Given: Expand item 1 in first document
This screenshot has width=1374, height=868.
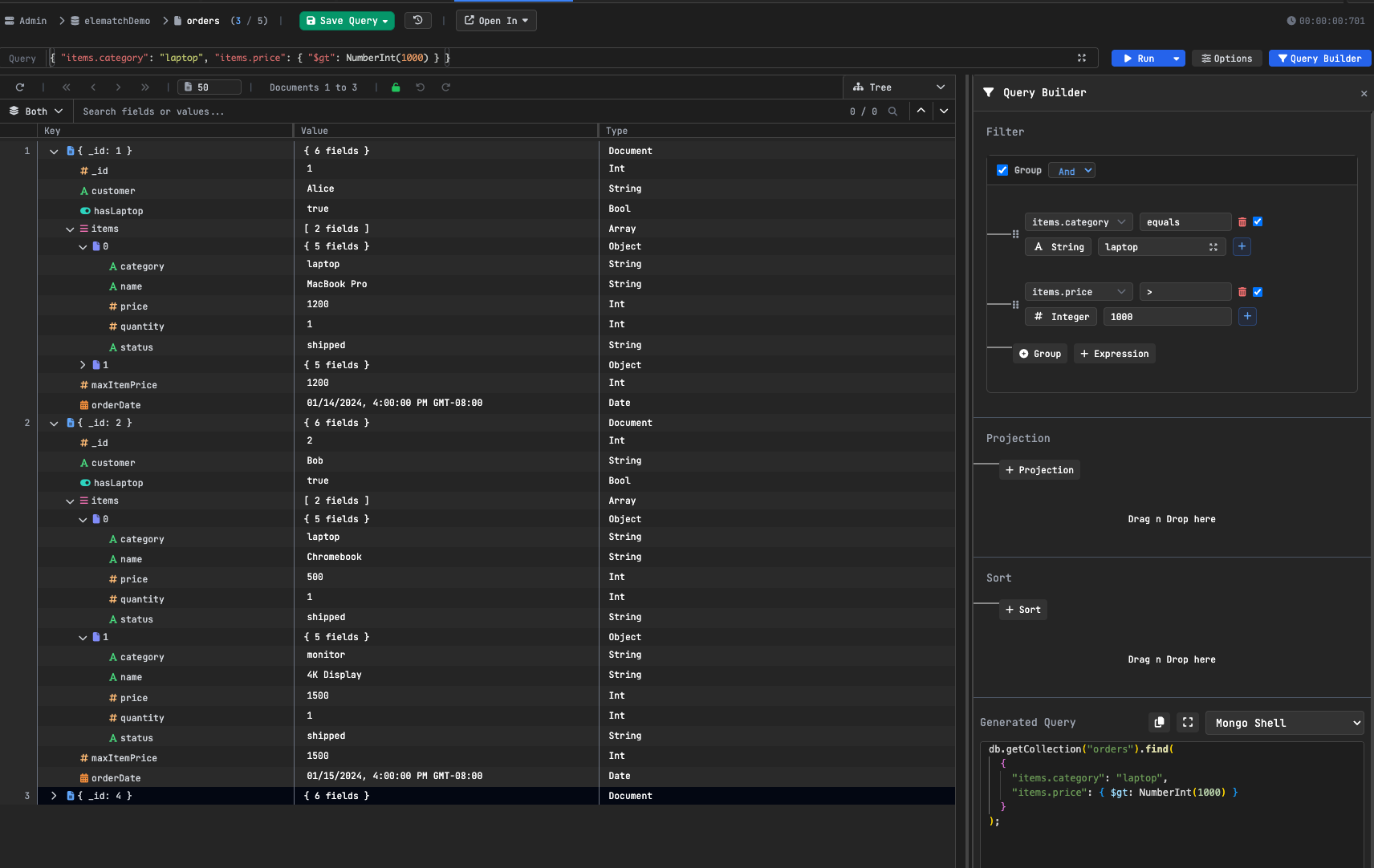Looking at the screenshot, I should click(x=83, y=365).
